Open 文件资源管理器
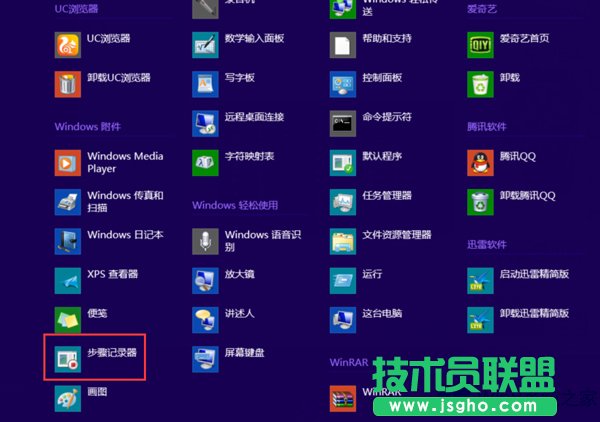600x422 pixels. [x=343, y=241]
